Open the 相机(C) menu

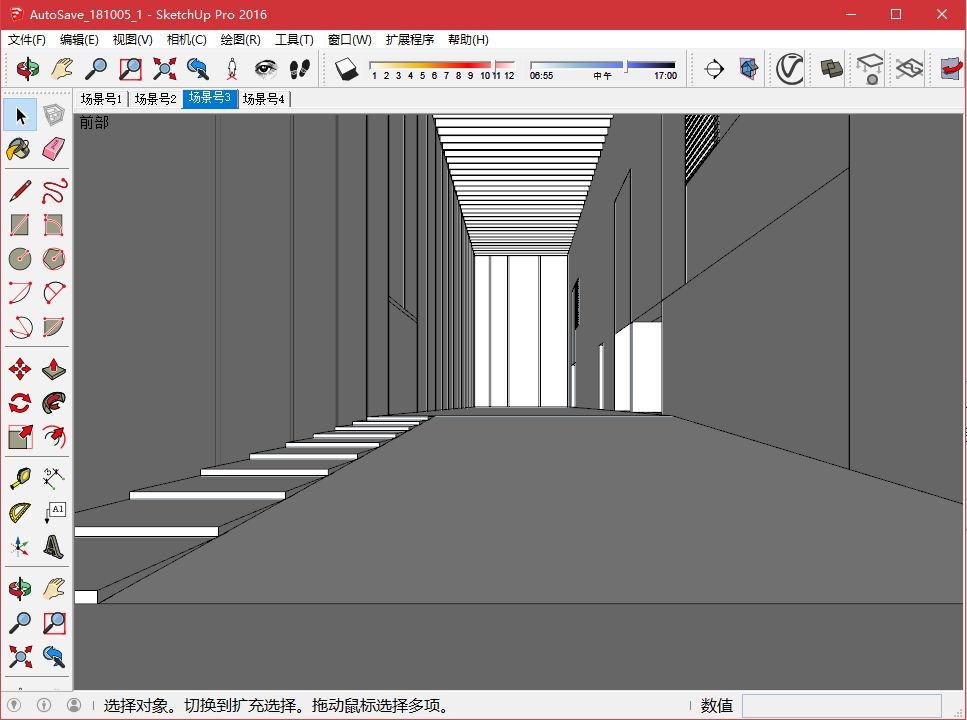[186, 39]
